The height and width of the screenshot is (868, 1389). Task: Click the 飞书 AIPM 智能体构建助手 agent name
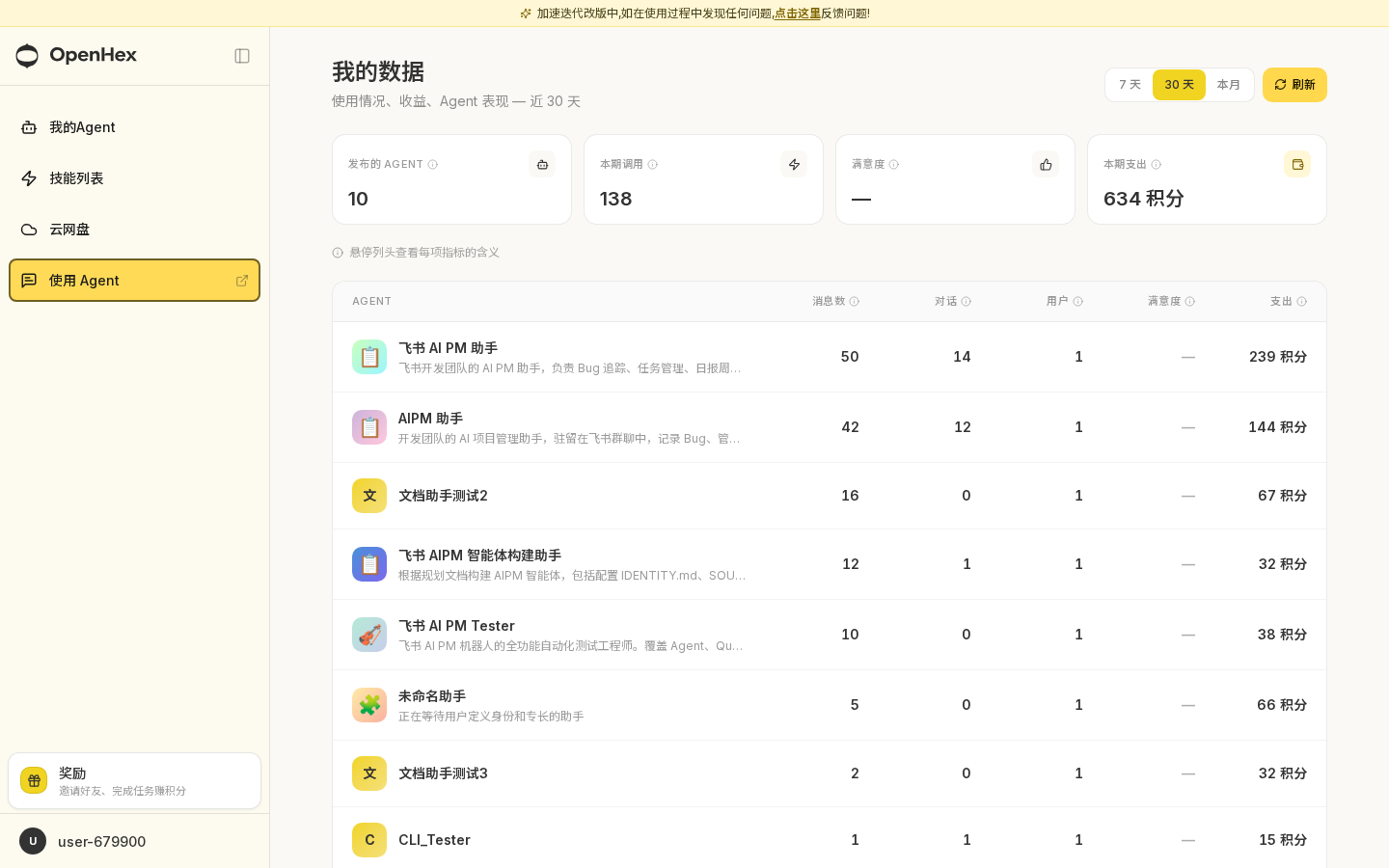[479, 556]
